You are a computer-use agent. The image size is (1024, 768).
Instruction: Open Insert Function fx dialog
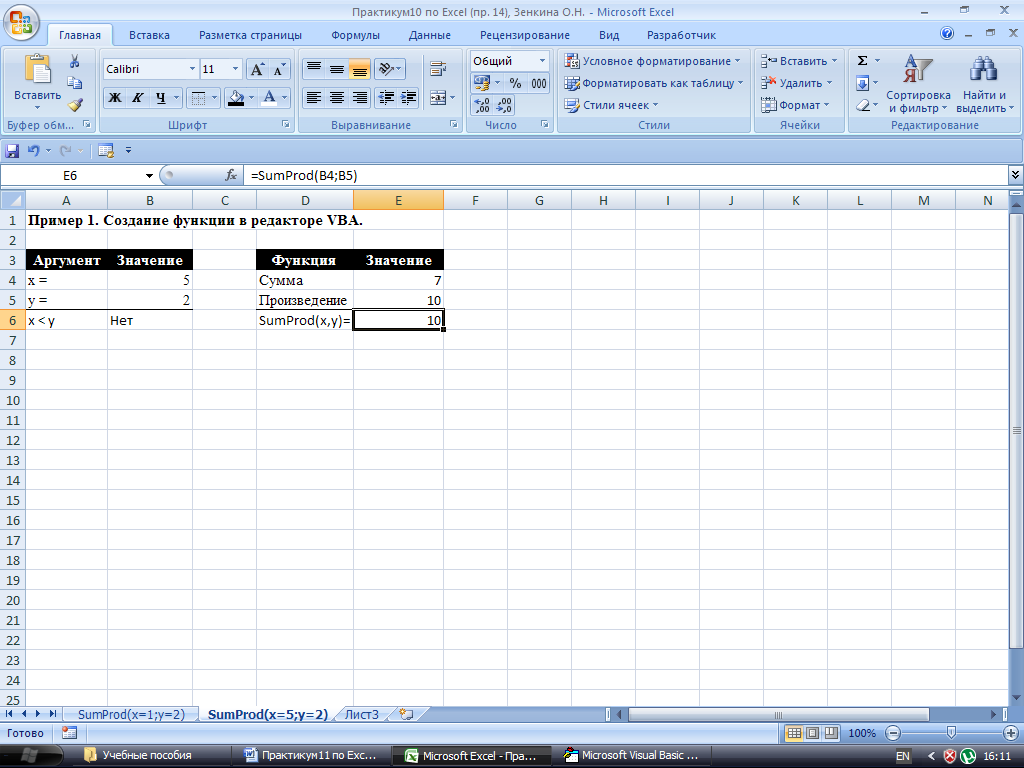(x=231, y=175)
